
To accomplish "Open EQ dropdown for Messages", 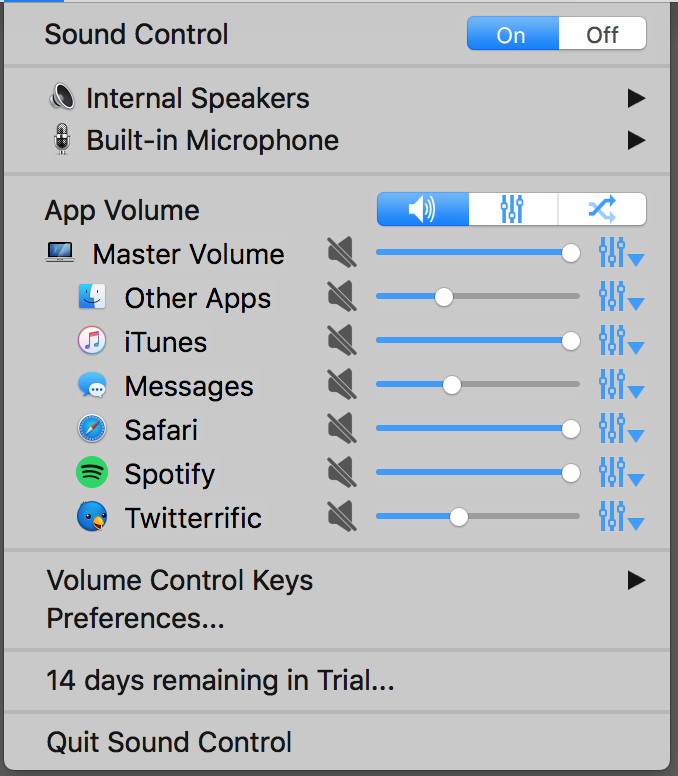I will [621, 385].
